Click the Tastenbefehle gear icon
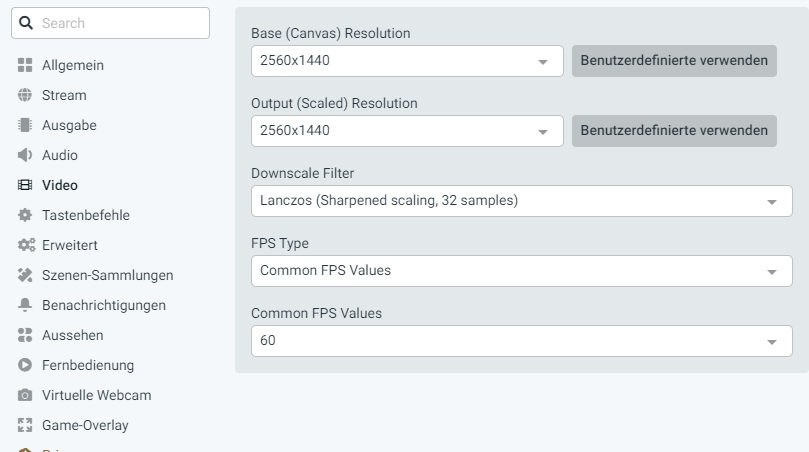The height and width of the screenshot is (452, 809). point(26,215)
